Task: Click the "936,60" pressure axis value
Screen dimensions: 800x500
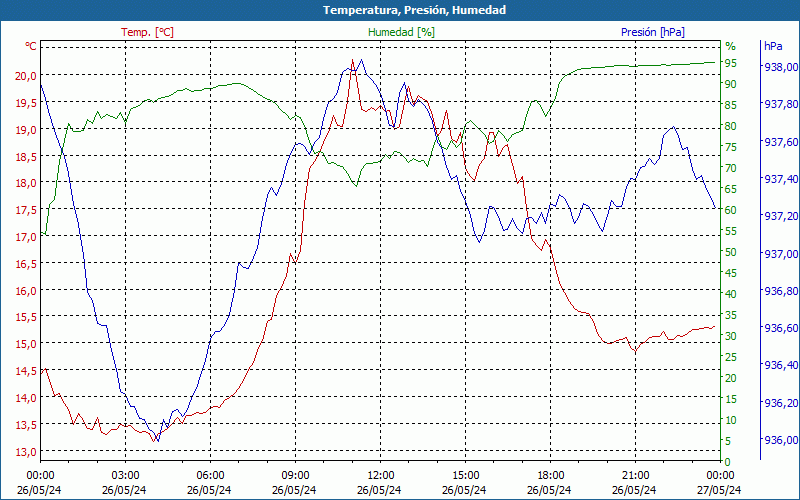Action: pyautogui.click(x=781, y=328)
